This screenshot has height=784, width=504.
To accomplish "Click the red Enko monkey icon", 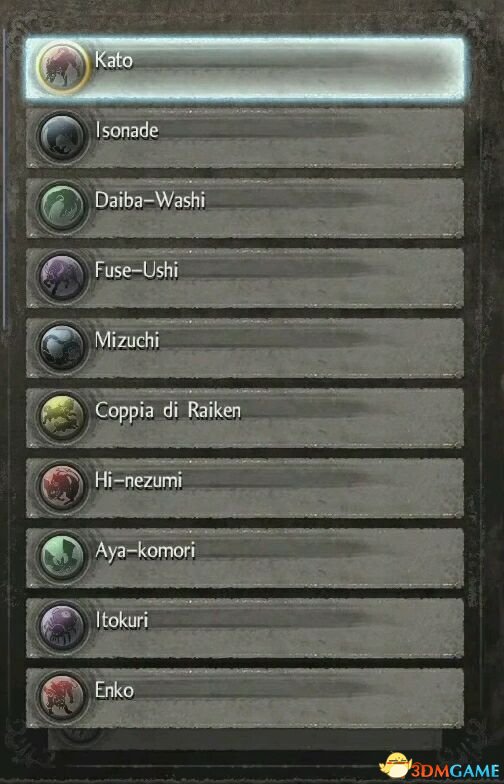I will (62, 697).
